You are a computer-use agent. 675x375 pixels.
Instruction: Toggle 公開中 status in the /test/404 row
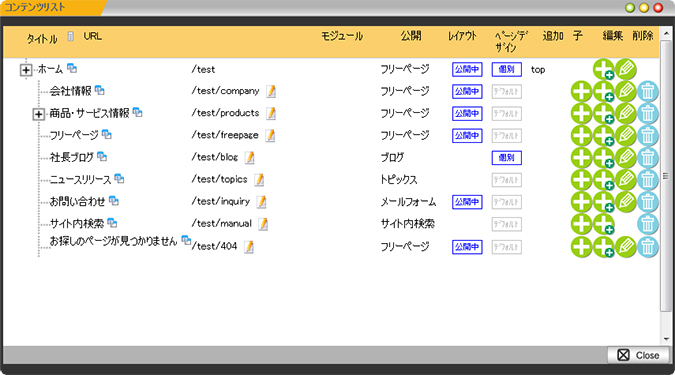(x=467, y=247)
